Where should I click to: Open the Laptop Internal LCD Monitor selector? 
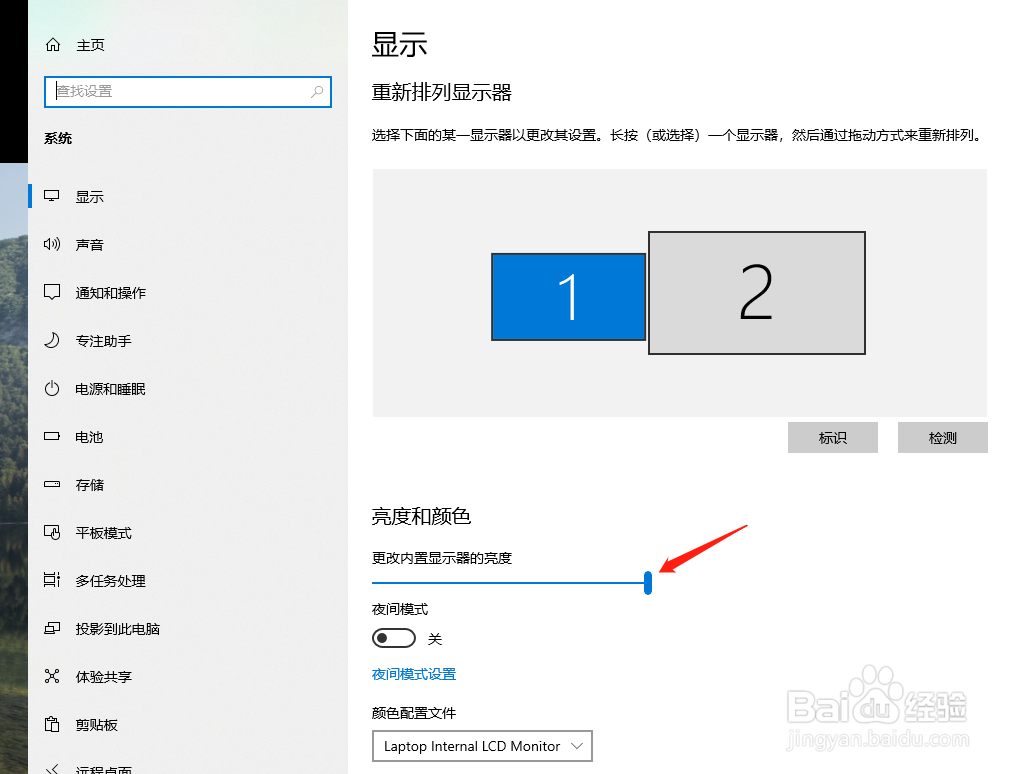click(482, 746)
